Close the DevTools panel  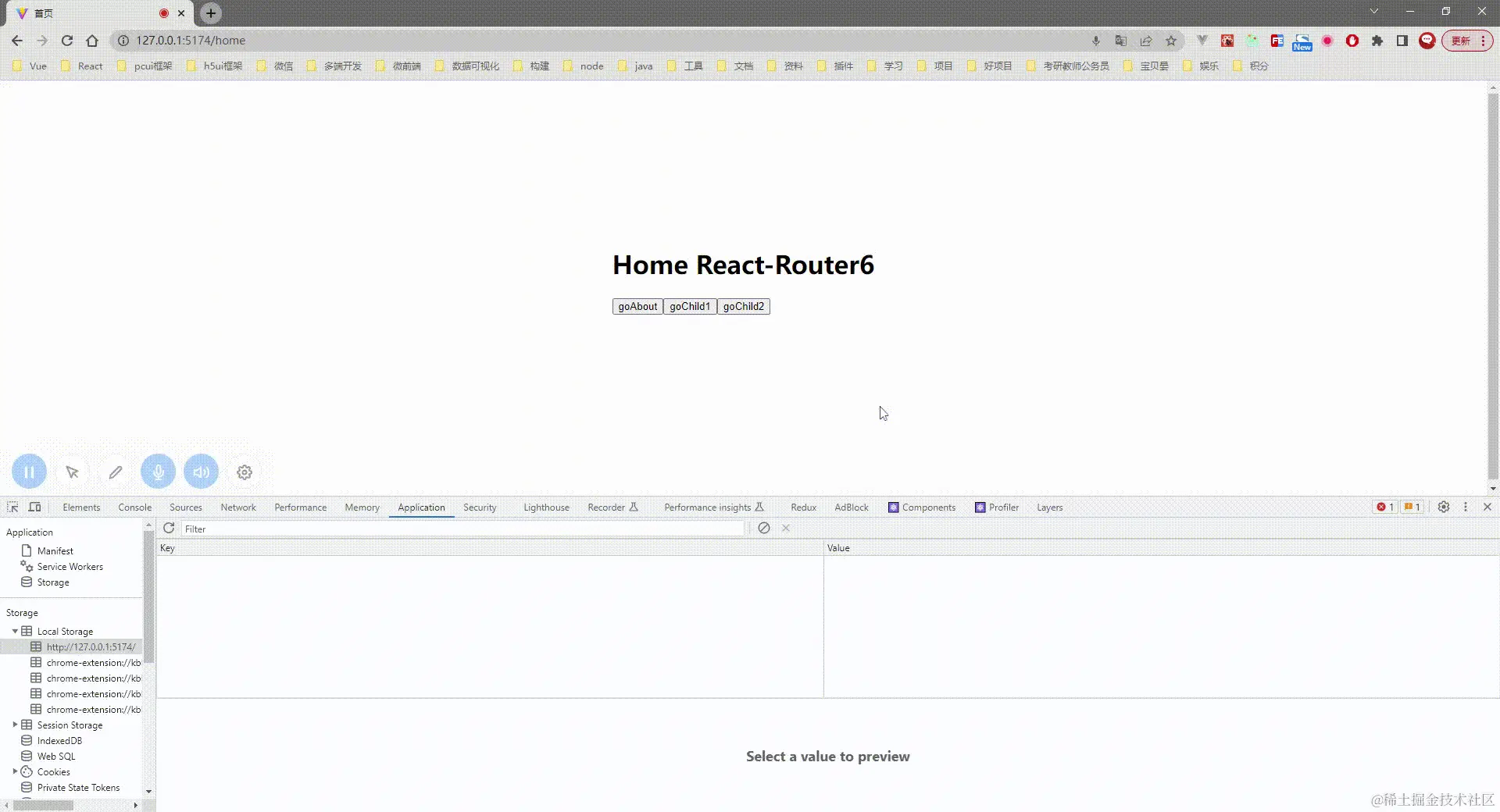(1487, 507)
